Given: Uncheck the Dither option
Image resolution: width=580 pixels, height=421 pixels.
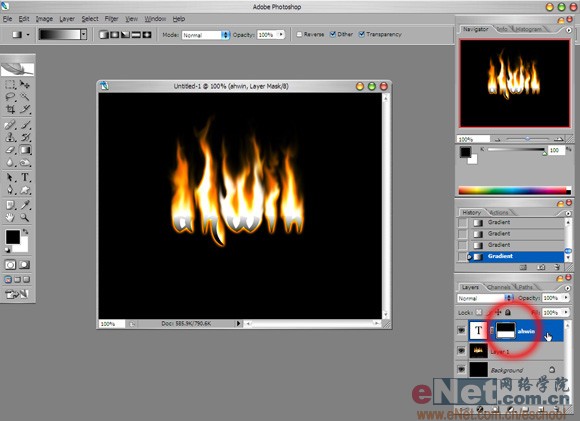Looking at the screenshot, I should (x=333, y=34).
